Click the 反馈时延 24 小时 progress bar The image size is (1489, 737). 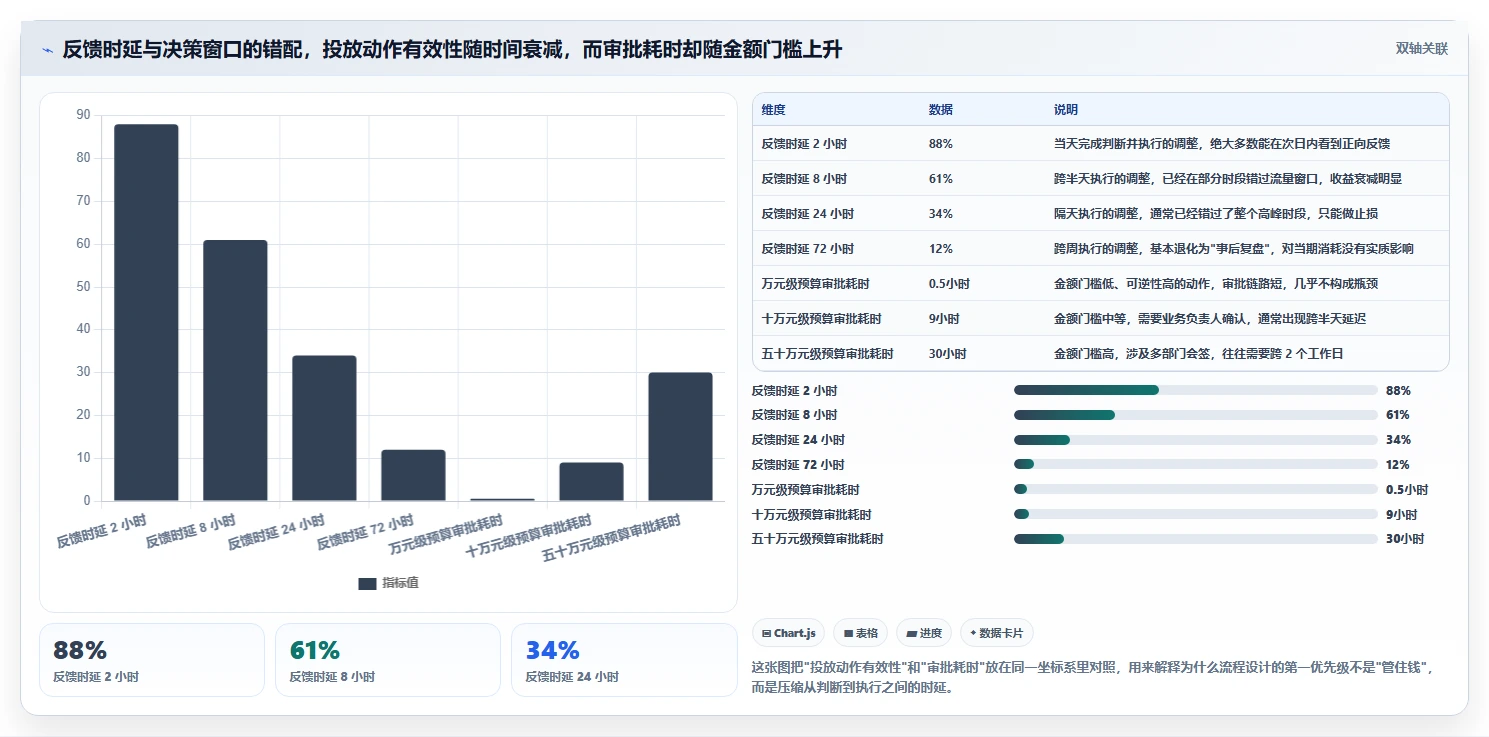pyautogui.click(x=1196, y=440)
